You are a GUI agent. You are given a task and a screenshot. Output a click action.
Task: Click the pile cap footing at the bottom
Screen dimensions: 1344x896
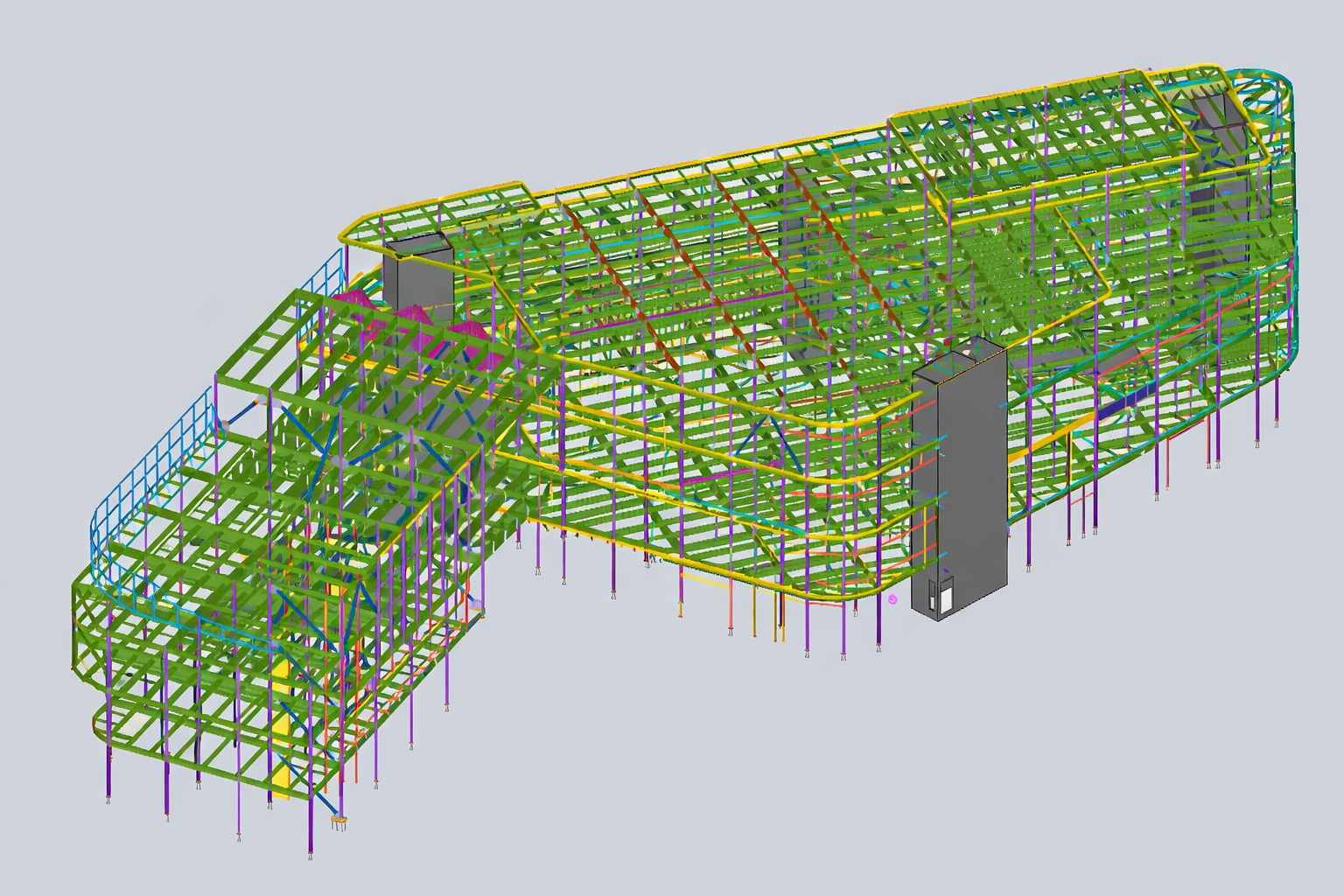click(338, 822)
